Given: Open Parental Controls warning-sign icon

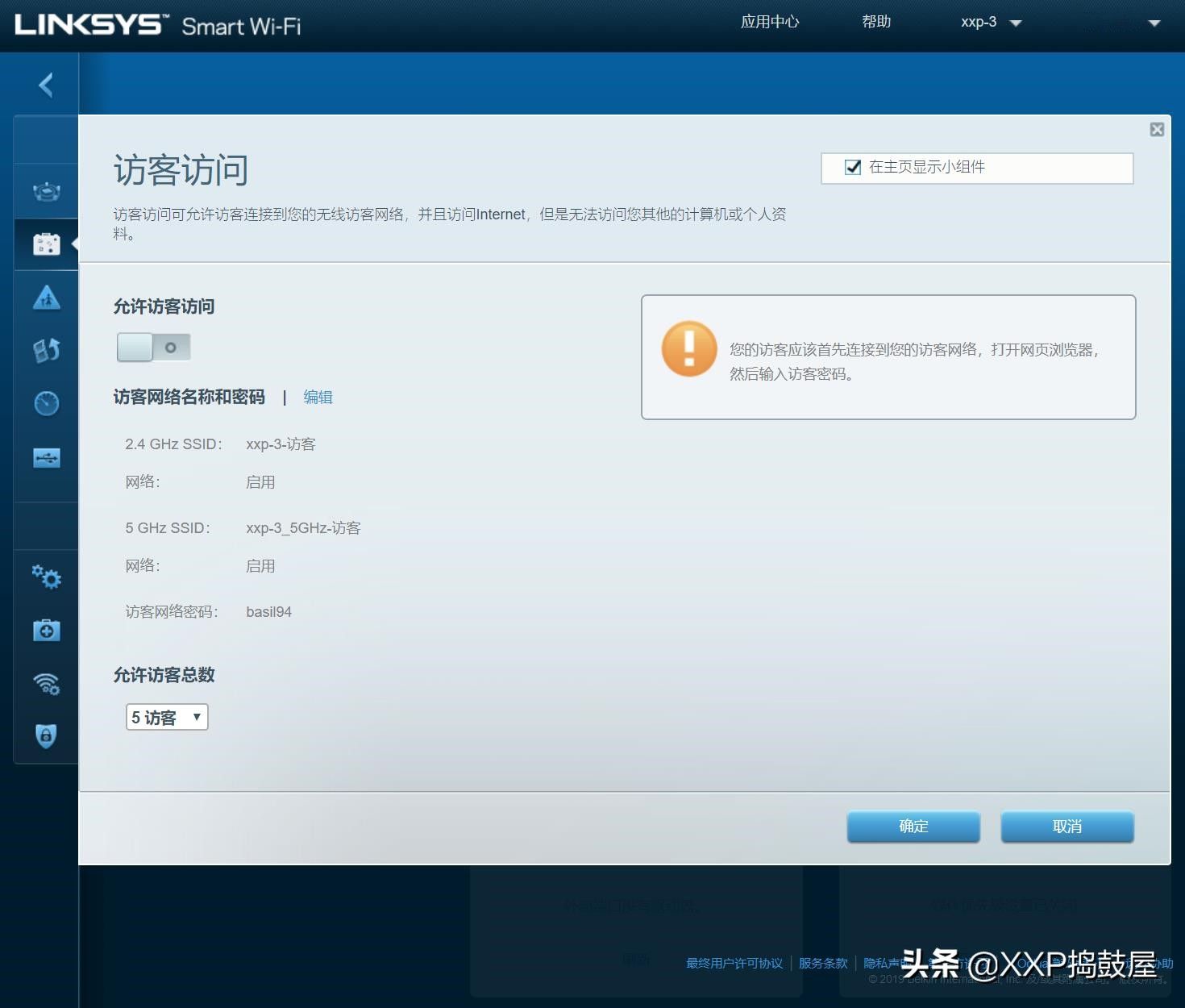Looking at the screenshot, I should 47,298.
